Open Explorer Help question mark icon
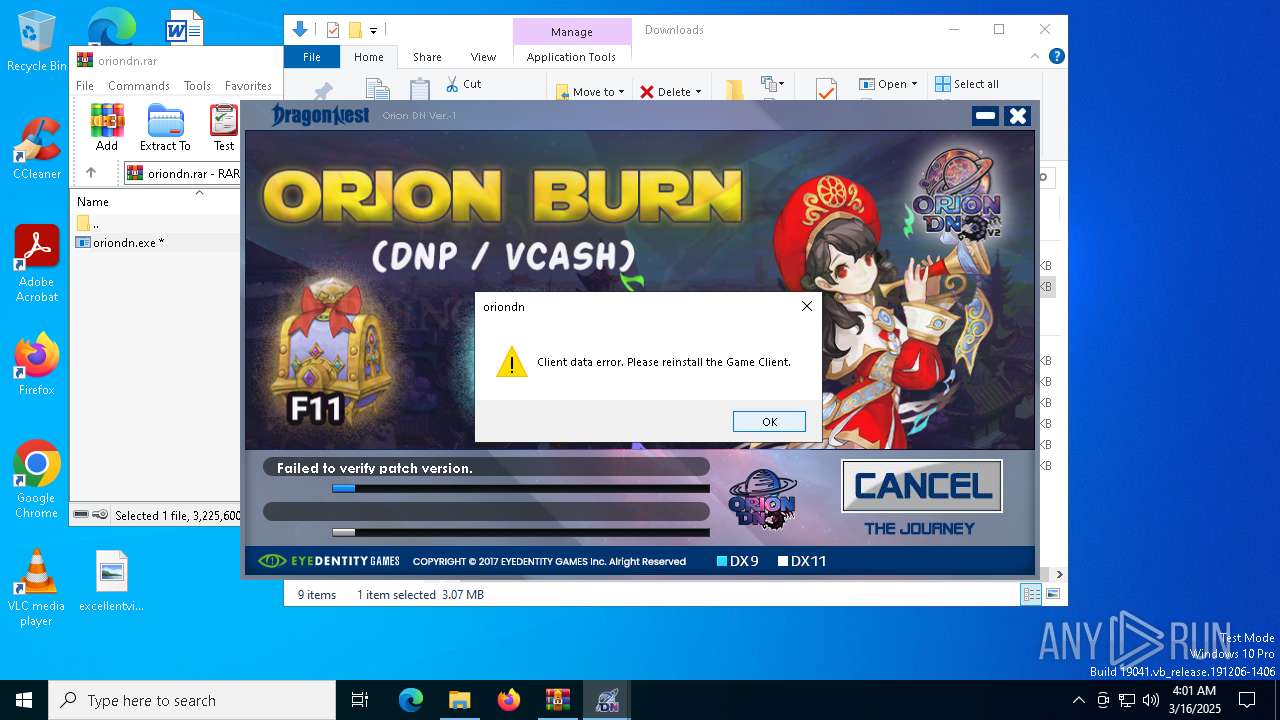This screenshot has height=720, width=1280. (x=1056, y=57)
